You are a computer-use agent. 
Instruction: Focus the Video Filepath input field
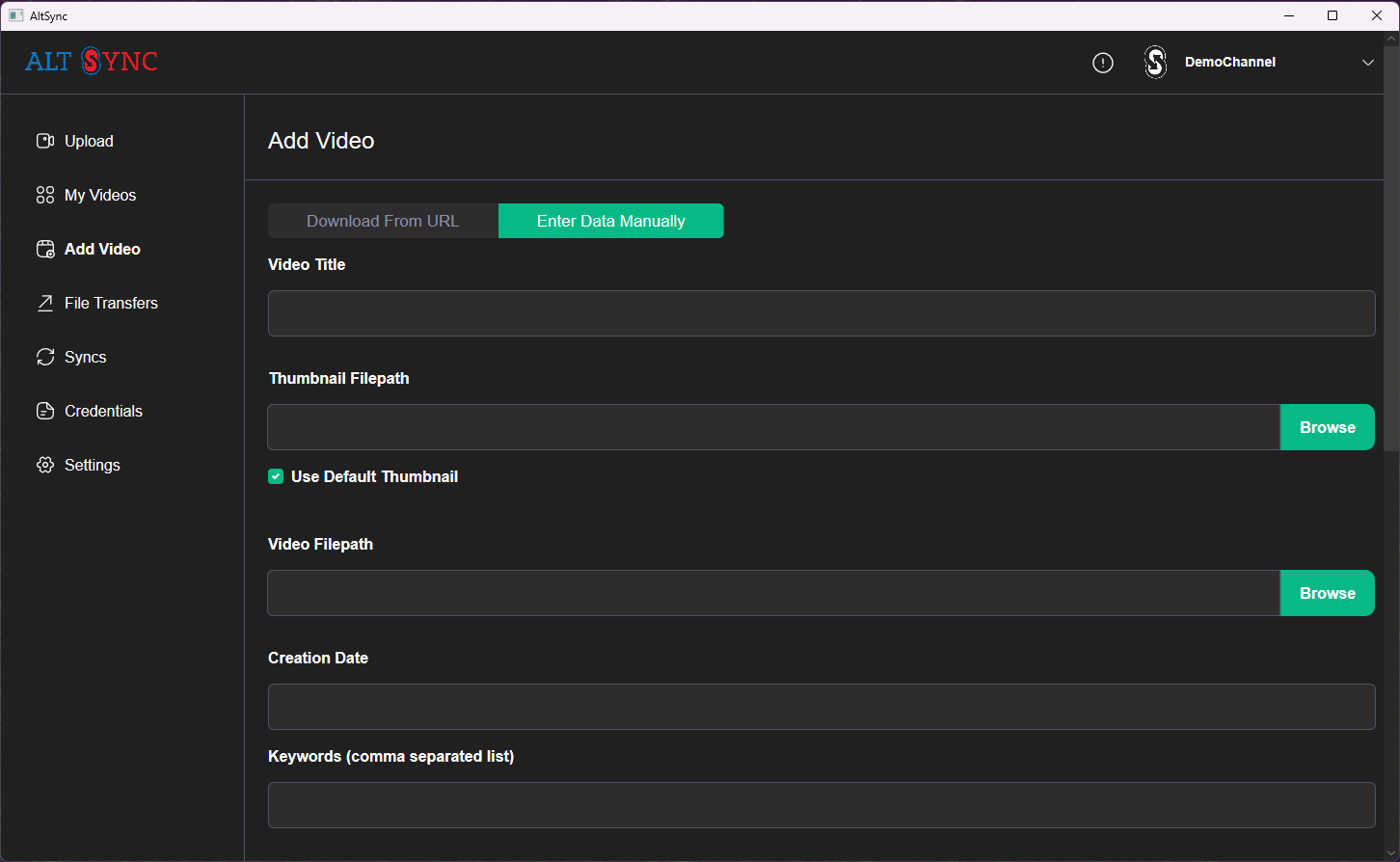coord(773,593)
